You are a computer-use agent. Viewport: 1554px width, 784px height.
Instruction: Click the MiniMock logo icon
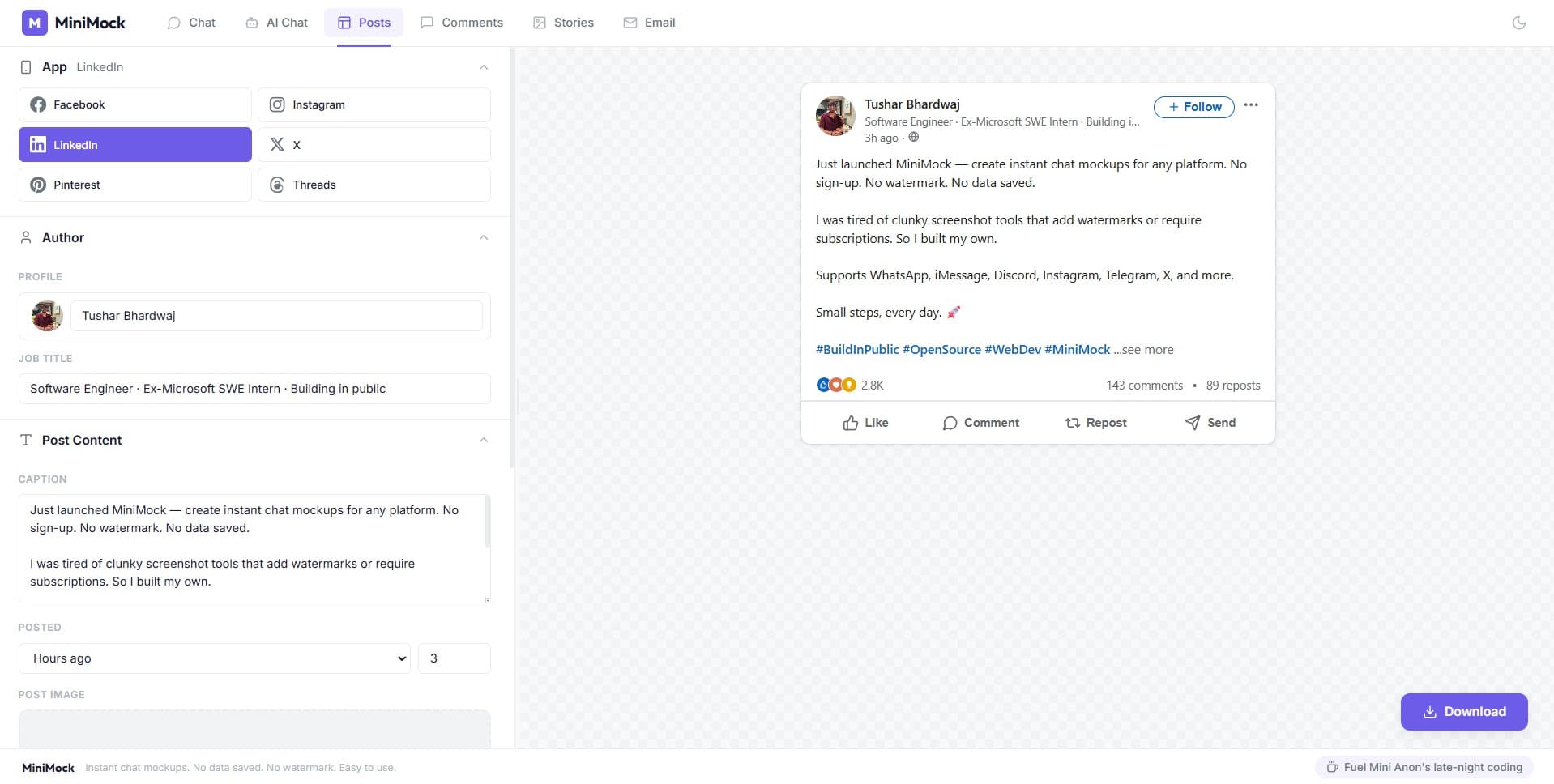[34, 23]
